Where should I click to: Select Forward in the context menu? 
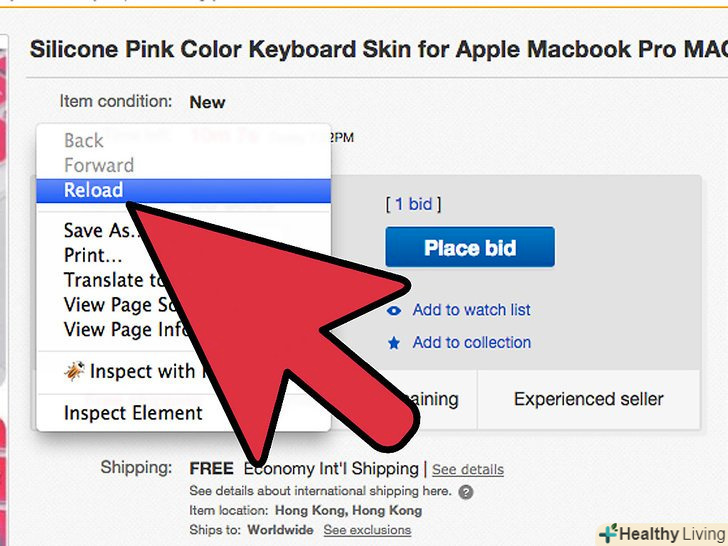98,165
